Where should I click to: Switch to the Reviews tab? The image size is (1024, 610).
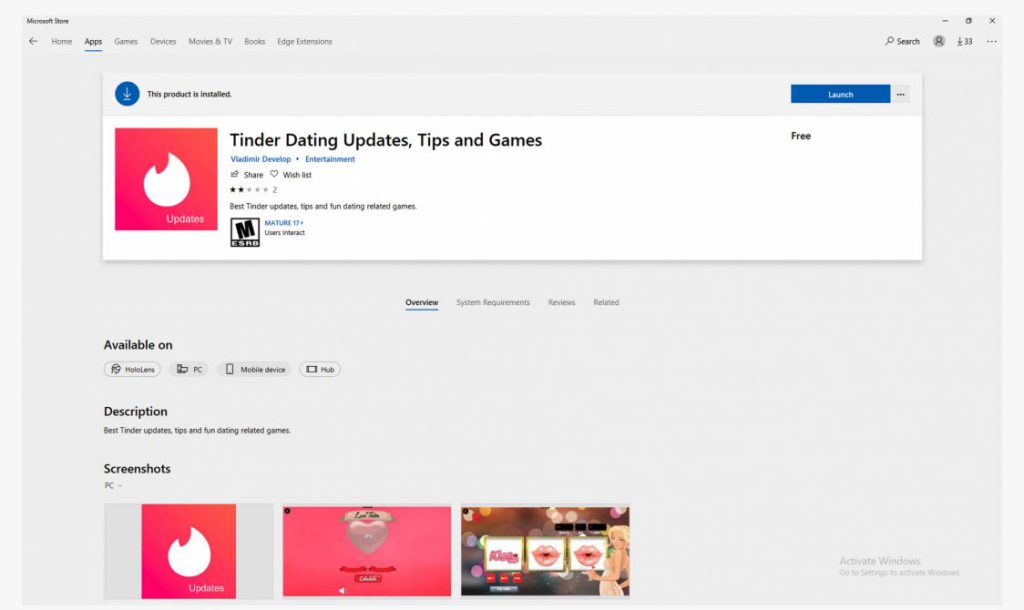(562, 302)
